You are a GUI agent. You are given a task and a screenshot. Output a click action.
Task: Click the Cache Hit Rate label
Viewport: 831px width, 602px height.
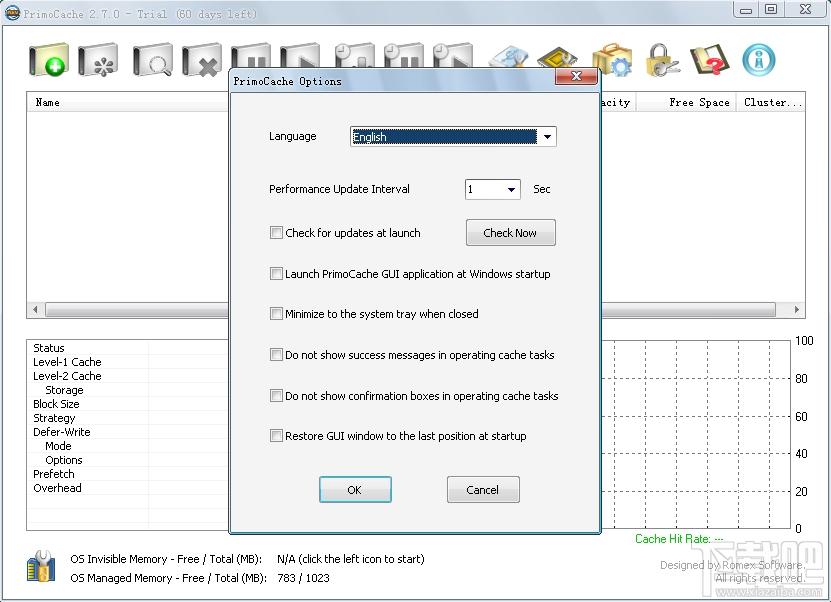pos(679,539)
